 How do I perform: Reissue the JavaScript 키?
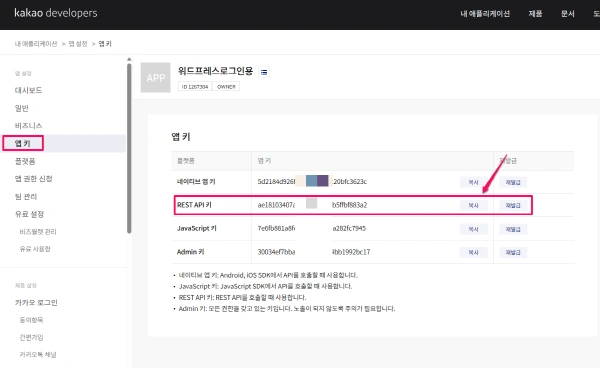(513, 229)
